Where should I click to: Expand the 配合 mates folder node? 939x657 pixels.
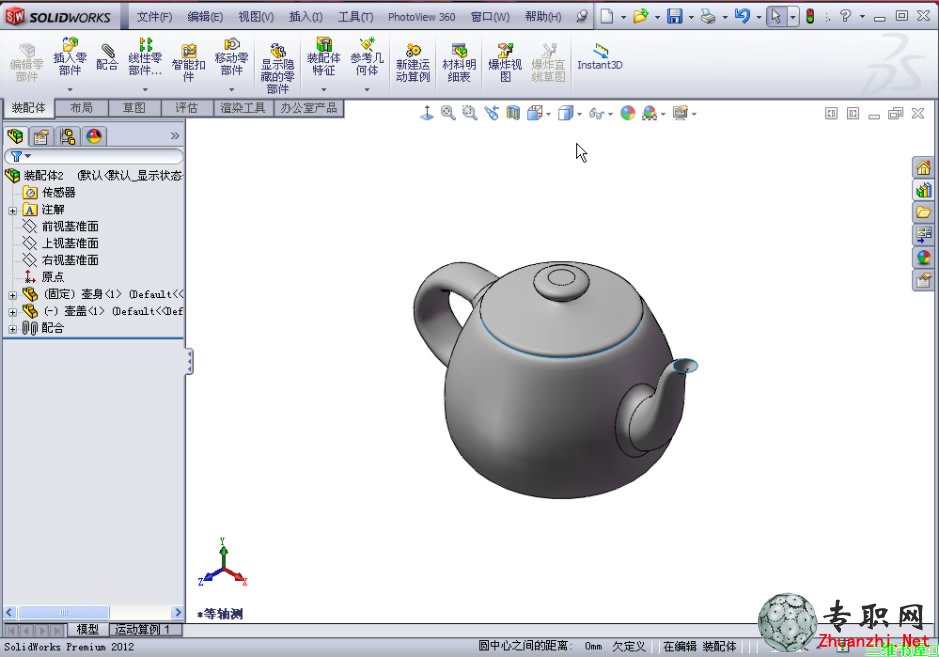13,329
